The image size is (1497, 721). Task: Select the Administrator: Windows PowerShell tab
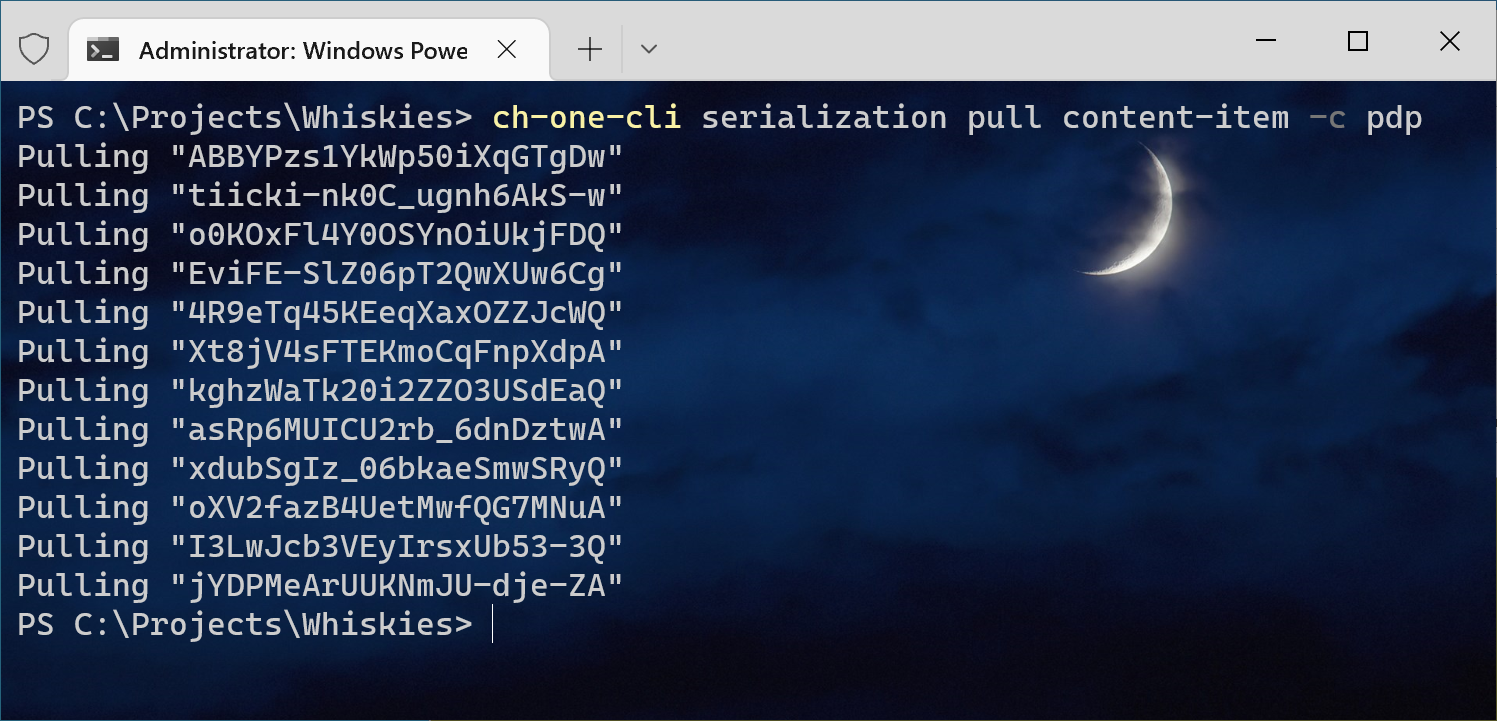pos(302,50)
